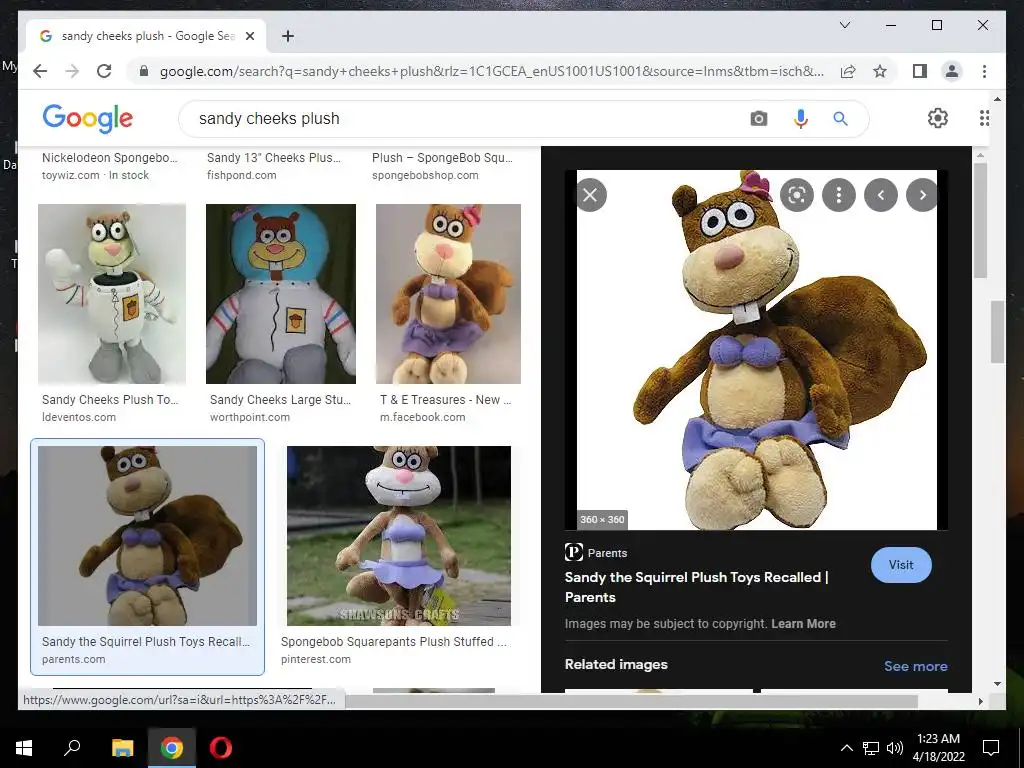
Task: Open the preview's three-dot options
Action: 839,195
